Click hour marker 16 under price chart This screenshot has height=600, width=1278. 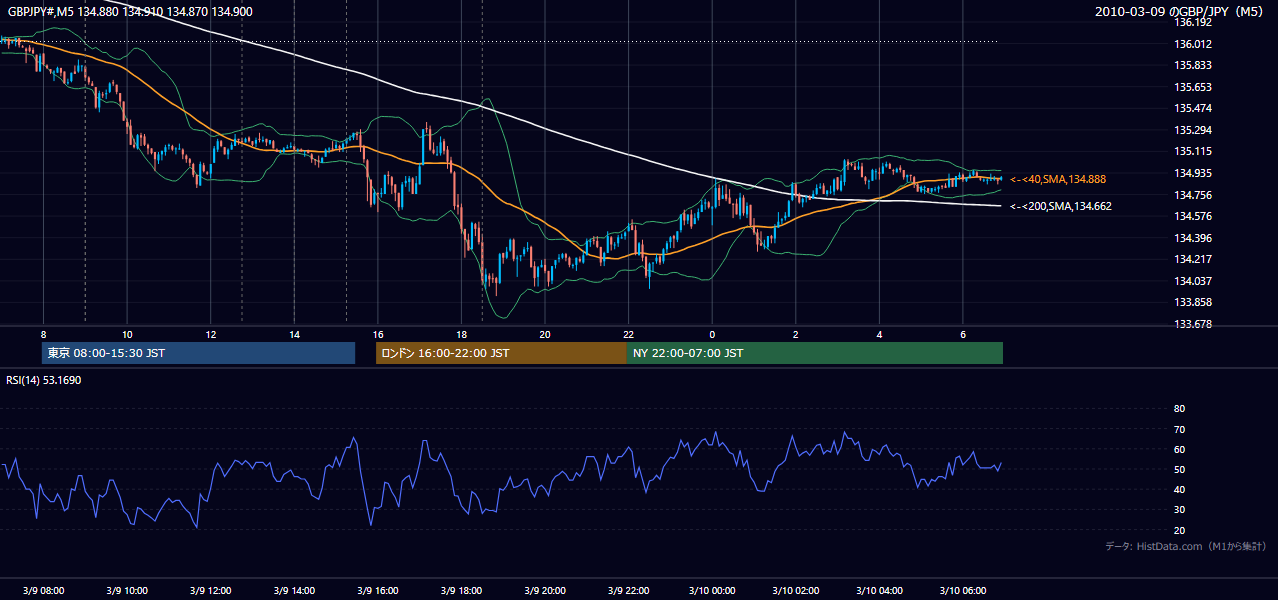click(377, 334)
